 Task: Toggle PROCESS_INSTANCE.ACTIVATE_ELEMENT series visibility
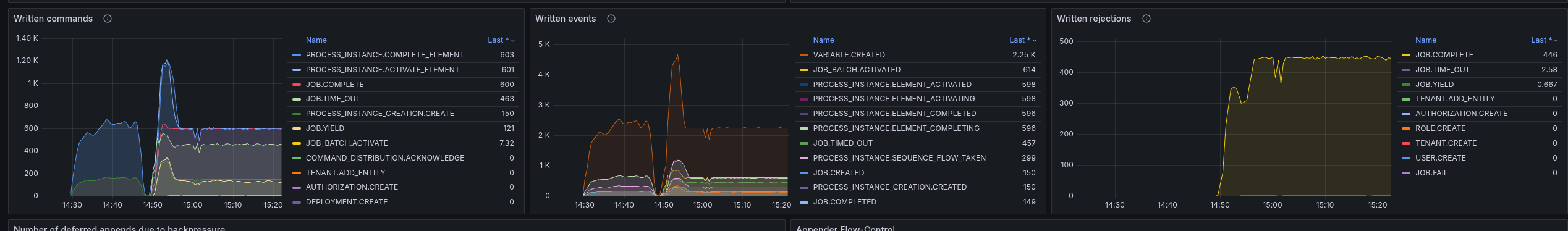(383, 70)
